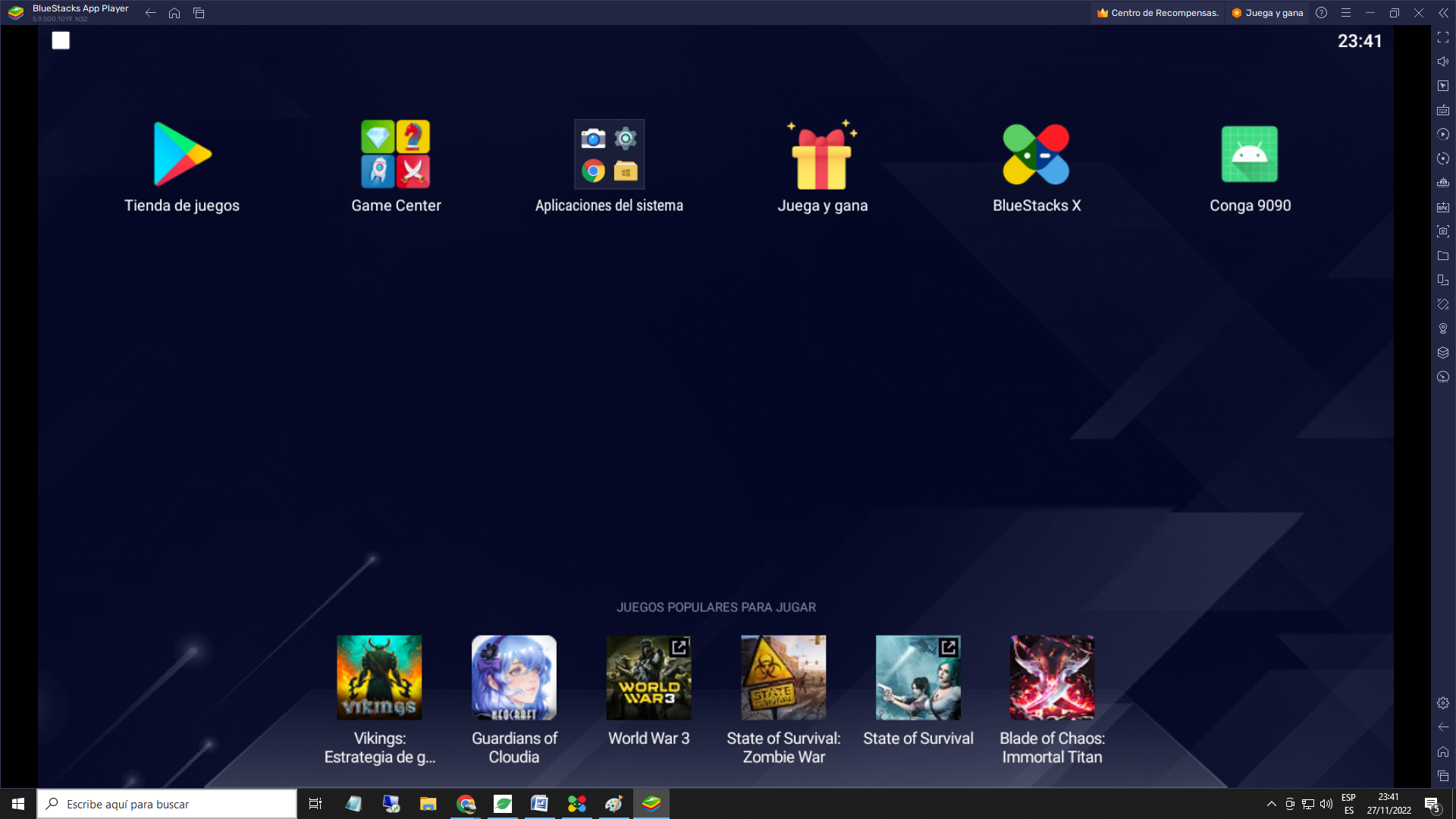Collapse the sidebar with the double chevron
This screenshot has width=1456, height=819.
point(1443,13)
